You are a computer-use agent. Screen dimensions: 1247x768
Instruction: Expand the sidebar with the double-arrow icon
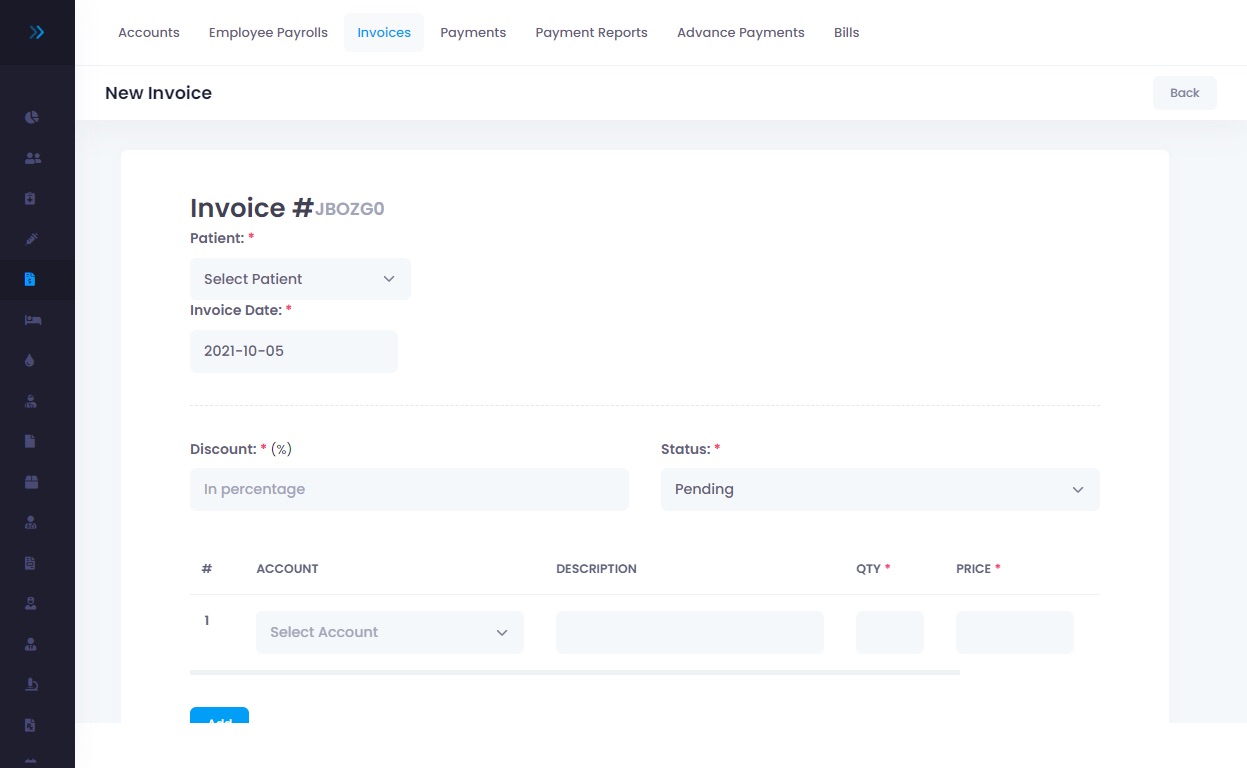click(37, 32)
